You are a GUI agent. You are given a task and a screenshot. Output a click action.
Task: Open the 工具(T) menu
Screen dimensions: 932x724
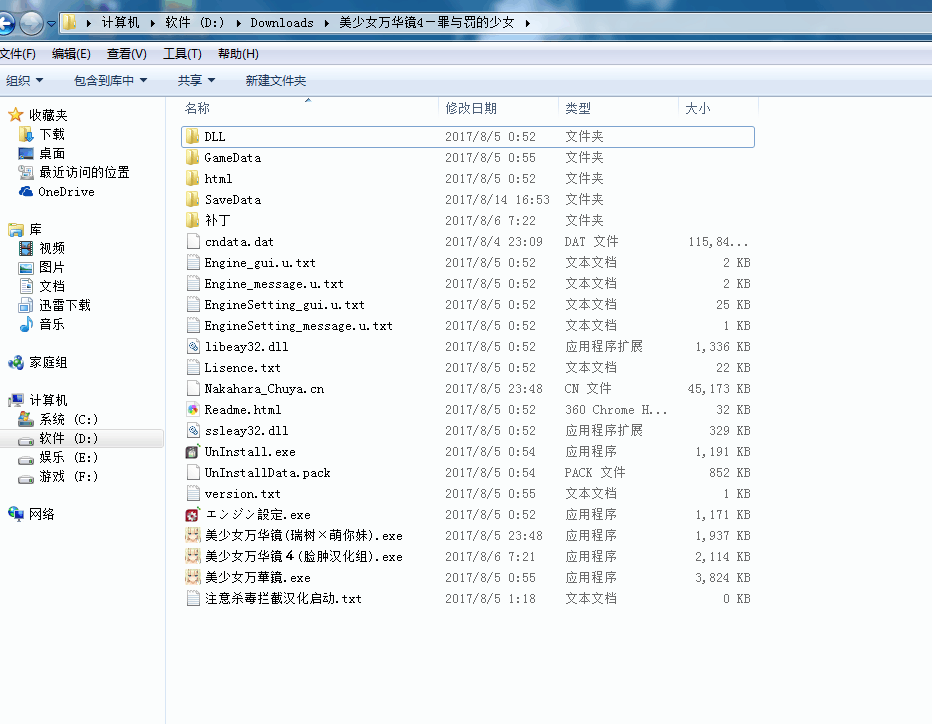coord(182,53)
